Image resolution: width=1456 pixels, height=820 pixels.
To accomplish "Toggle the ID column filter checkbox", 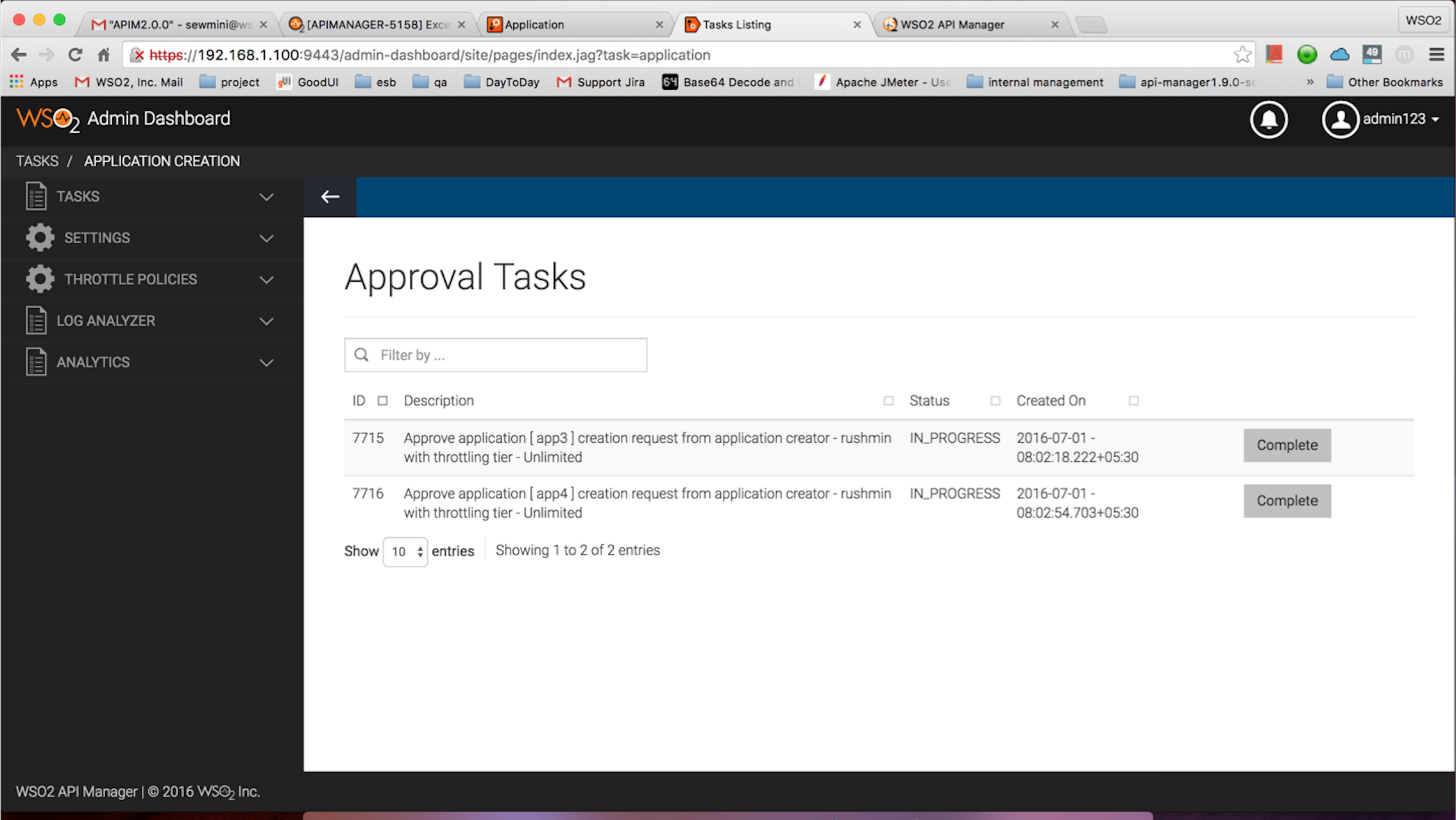I will (382, 400).
